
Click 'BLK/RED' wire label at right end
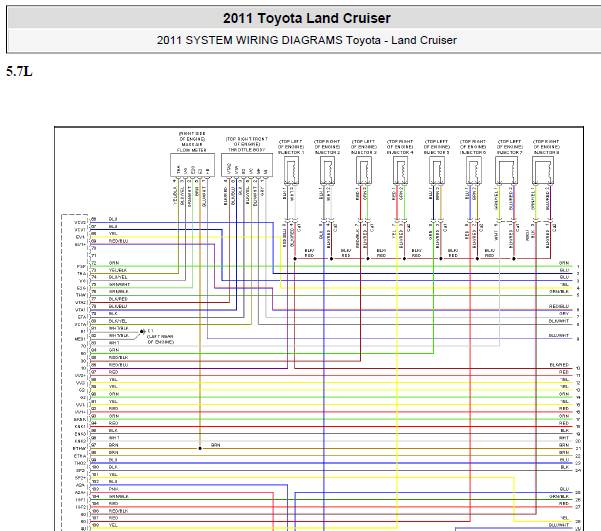[559, 365]
